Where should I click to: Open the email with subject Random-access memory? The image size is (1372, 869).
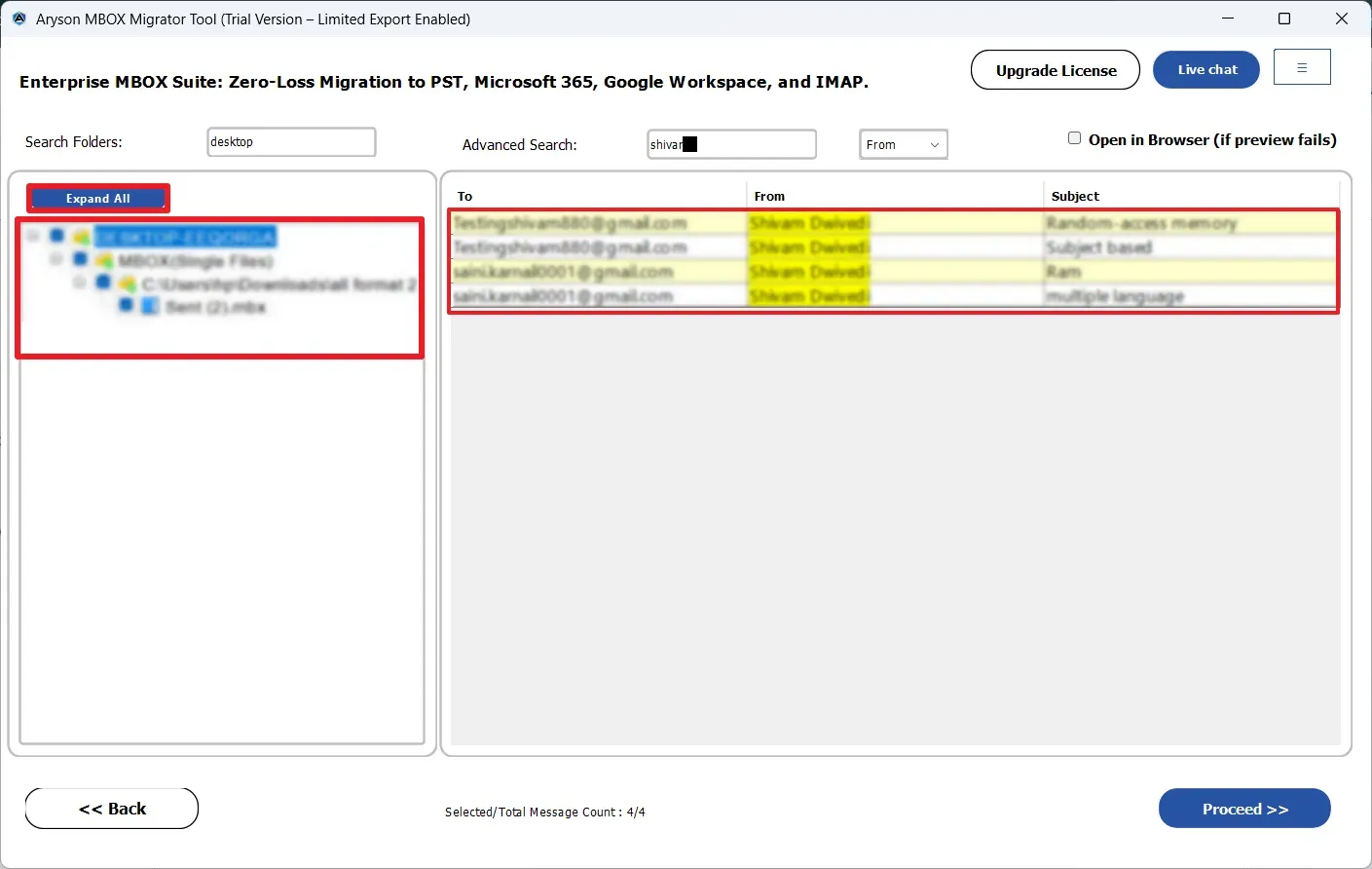[x=1141, y=223]
